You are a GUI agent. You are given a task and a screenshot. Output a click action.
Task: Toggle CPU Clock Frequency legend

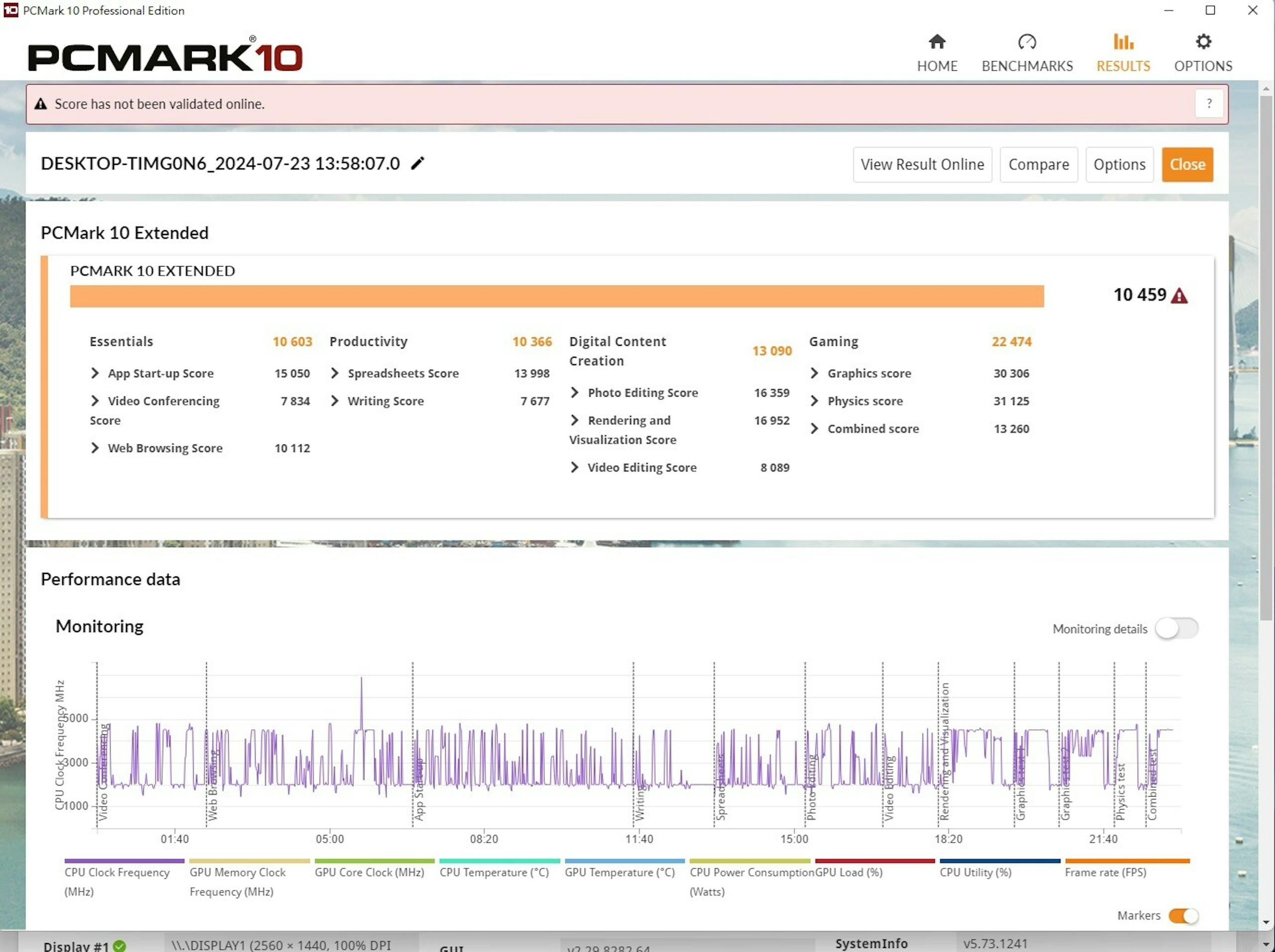tap(124, 878)
